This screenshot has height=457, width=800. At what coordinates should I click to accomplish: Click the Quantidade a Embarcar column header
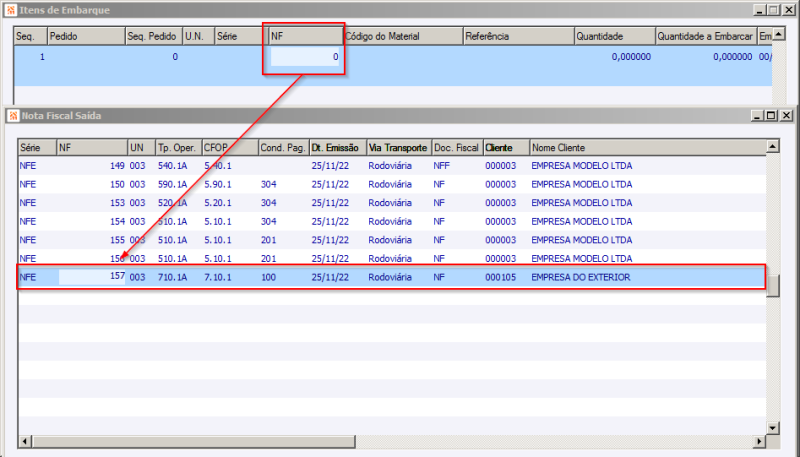706,36
